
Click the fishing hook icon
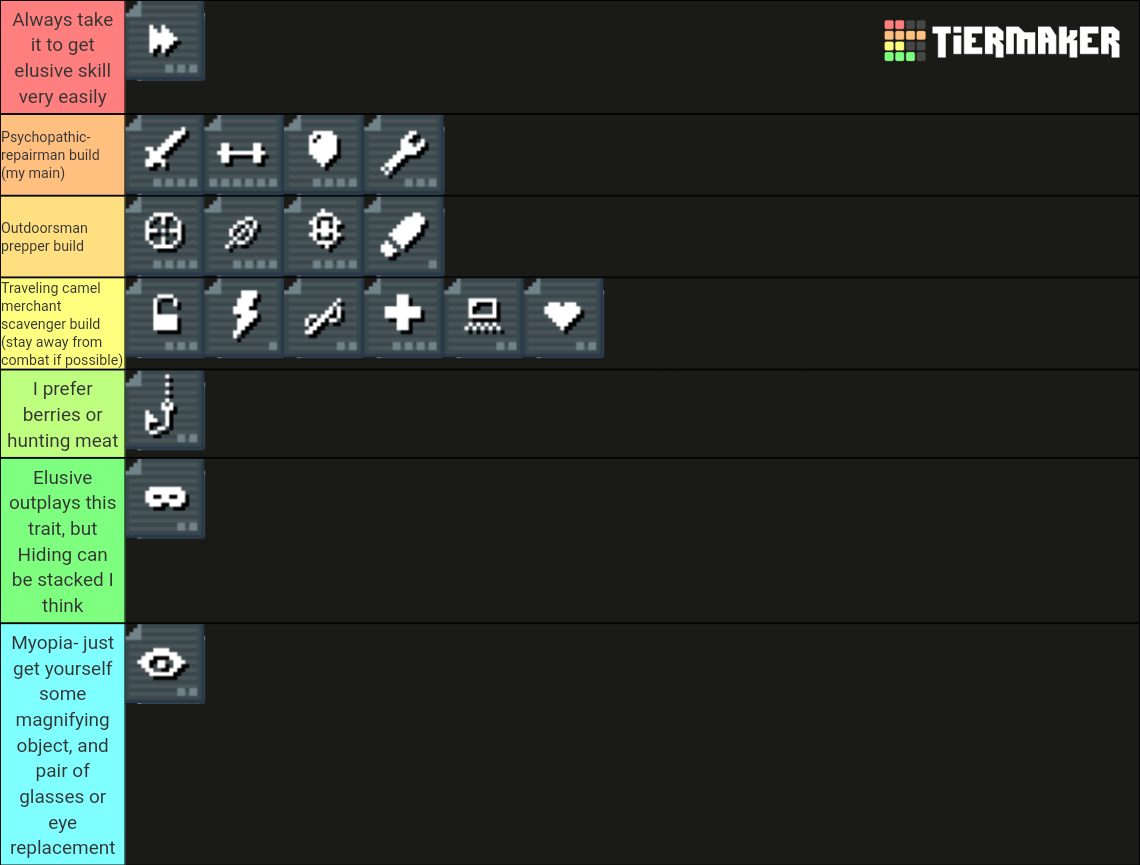pos(164,410)
